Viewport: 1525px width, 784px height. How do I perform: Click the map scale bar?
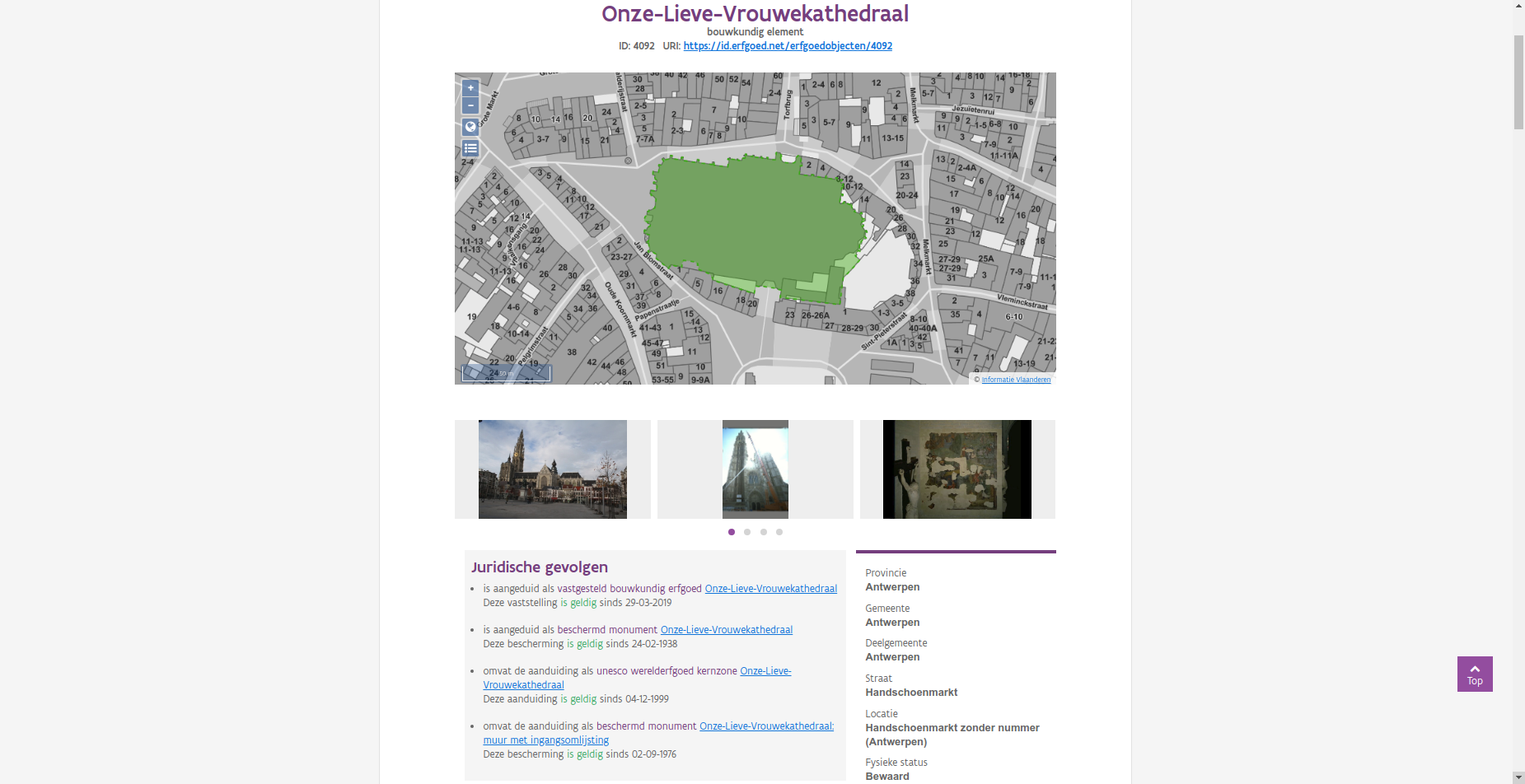pos(506,373)
